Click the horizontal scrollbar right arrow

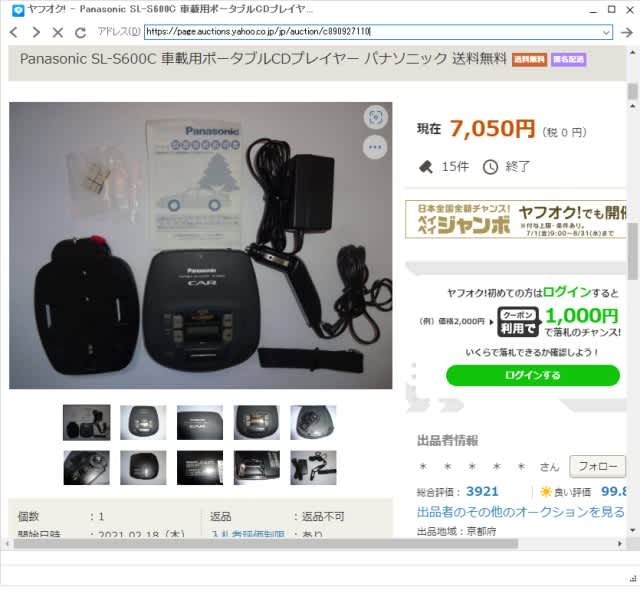pos(620,544)
